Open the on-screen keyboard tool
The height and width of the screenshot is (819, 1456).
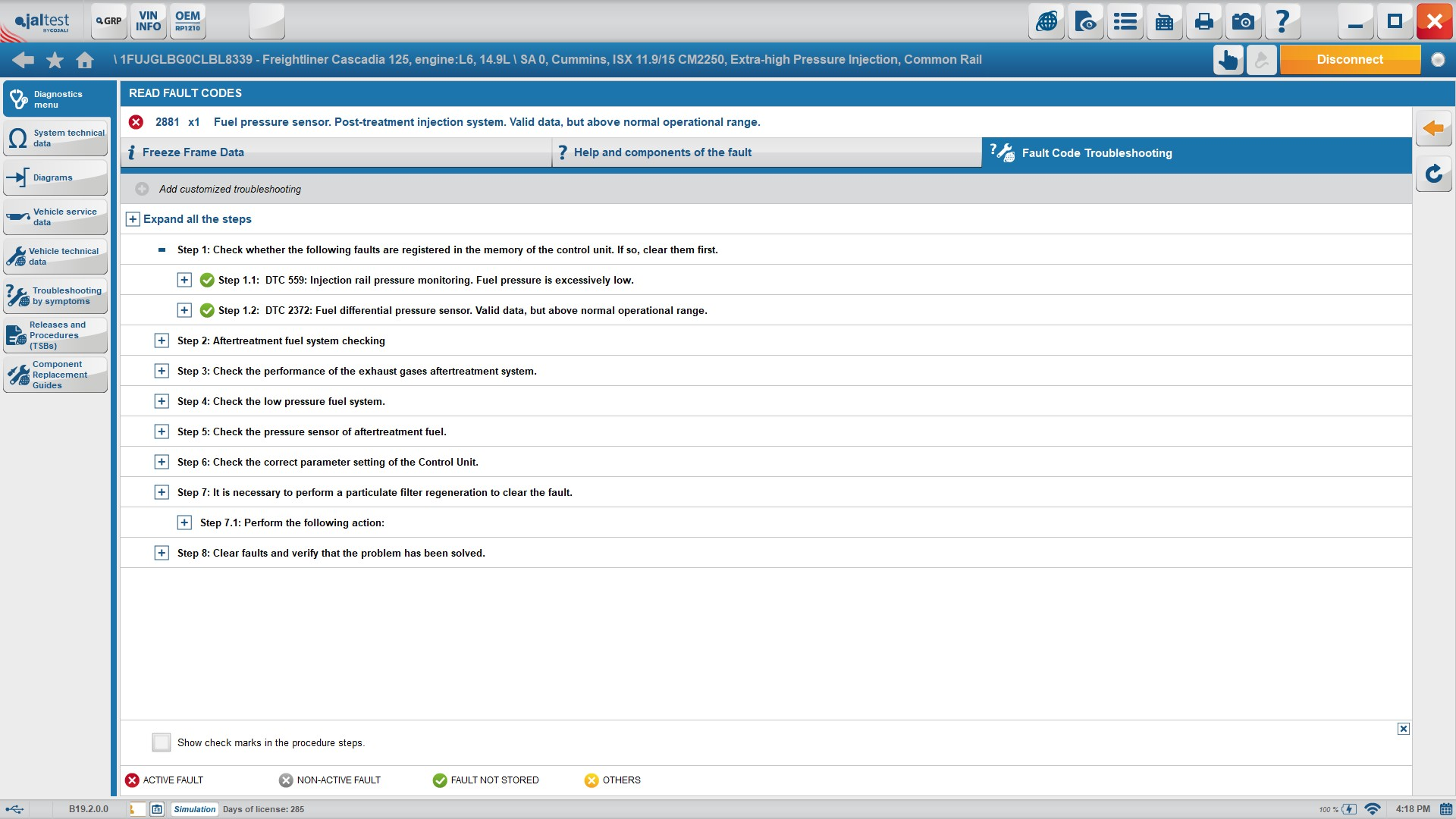coord(1164,21)
